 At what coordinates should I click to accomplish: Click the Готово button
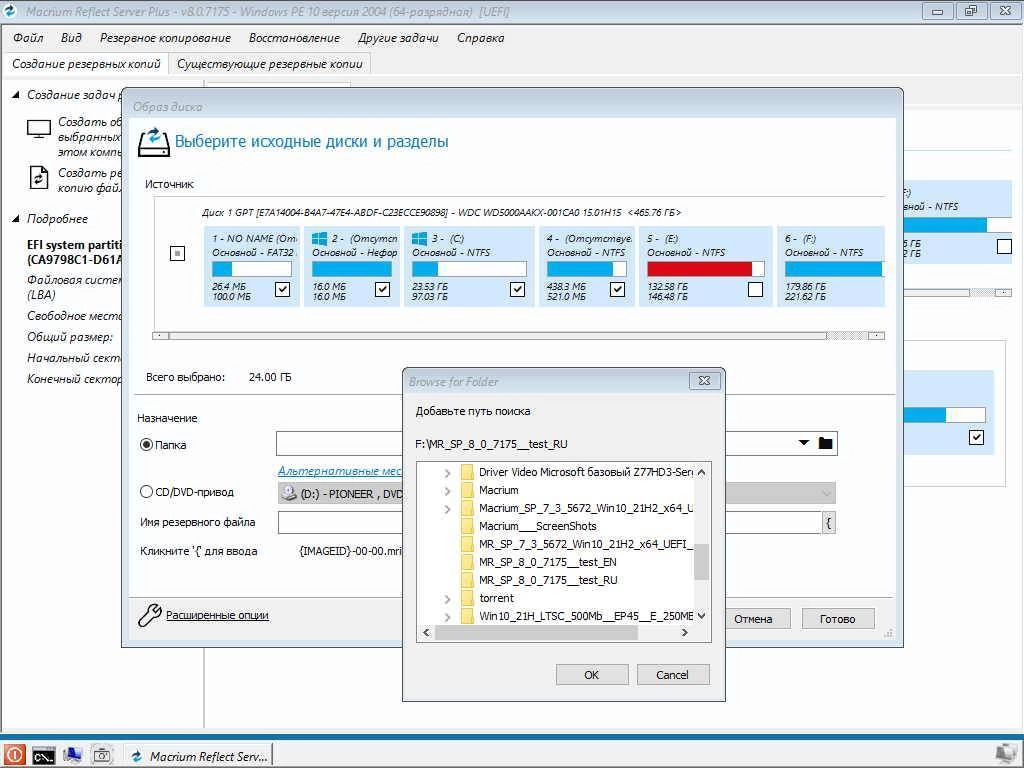click(x=837, y=618)
